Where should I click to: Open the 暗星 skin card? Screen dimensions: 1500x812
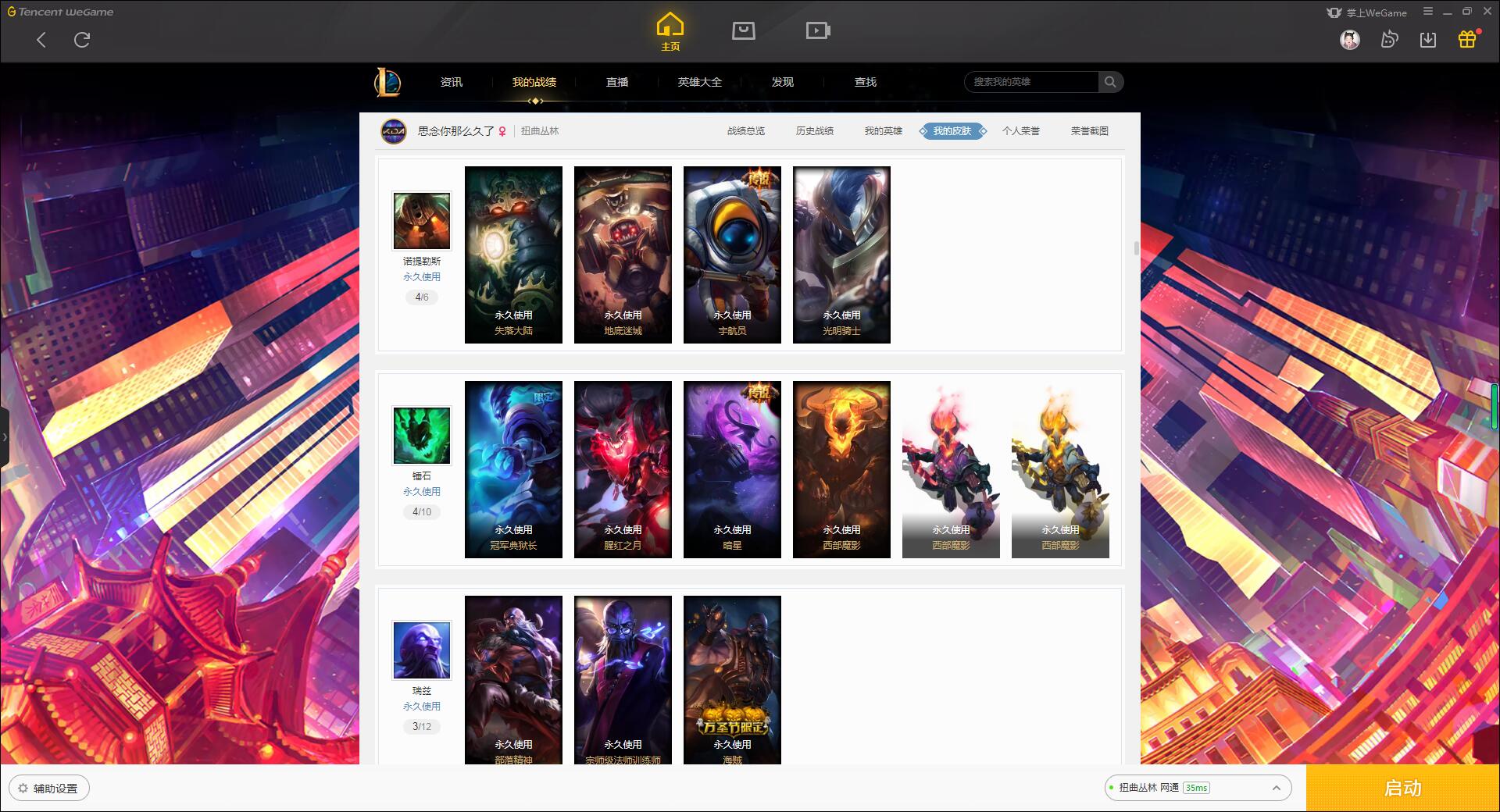click(x=732, y=469)
